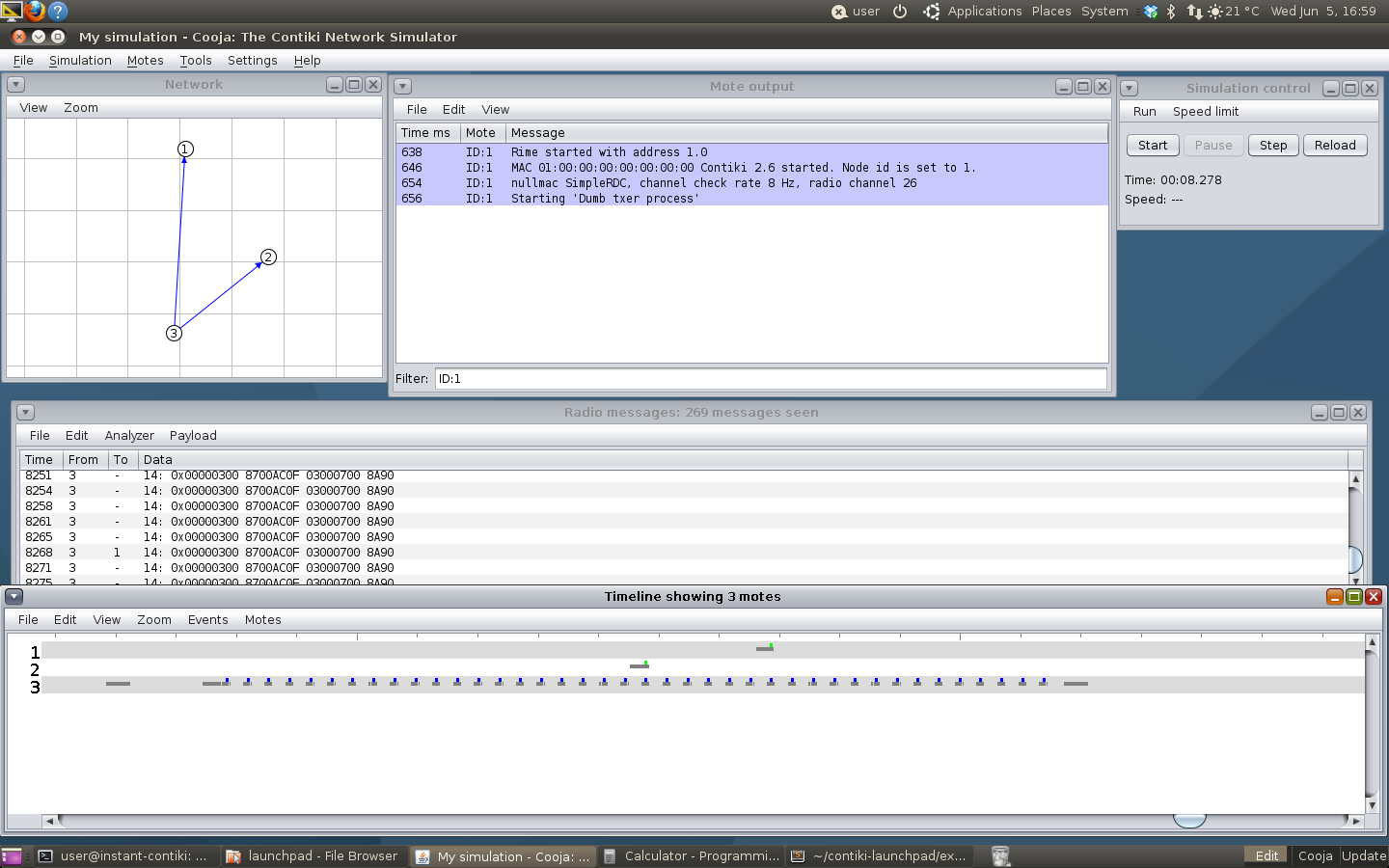Click the power/shutdown icon in top panel
Image resolution: width=1389 pixels, height=868 pixels.
coord(900,12)
